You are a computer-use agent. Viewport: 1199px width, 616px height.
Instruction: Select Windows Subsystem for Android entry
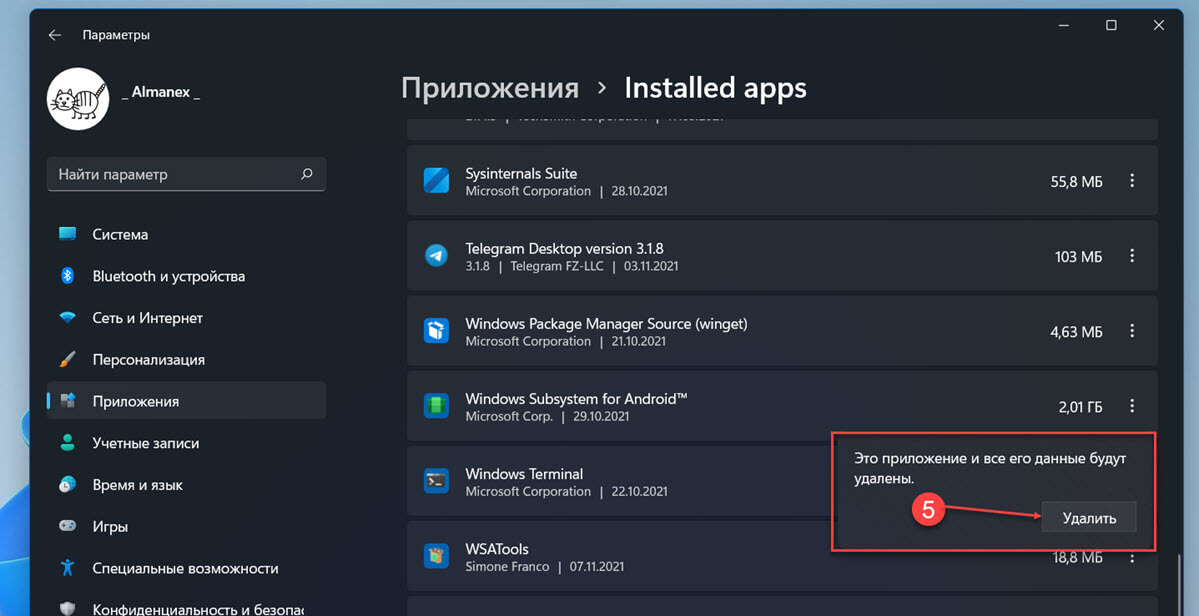point(782,407)
